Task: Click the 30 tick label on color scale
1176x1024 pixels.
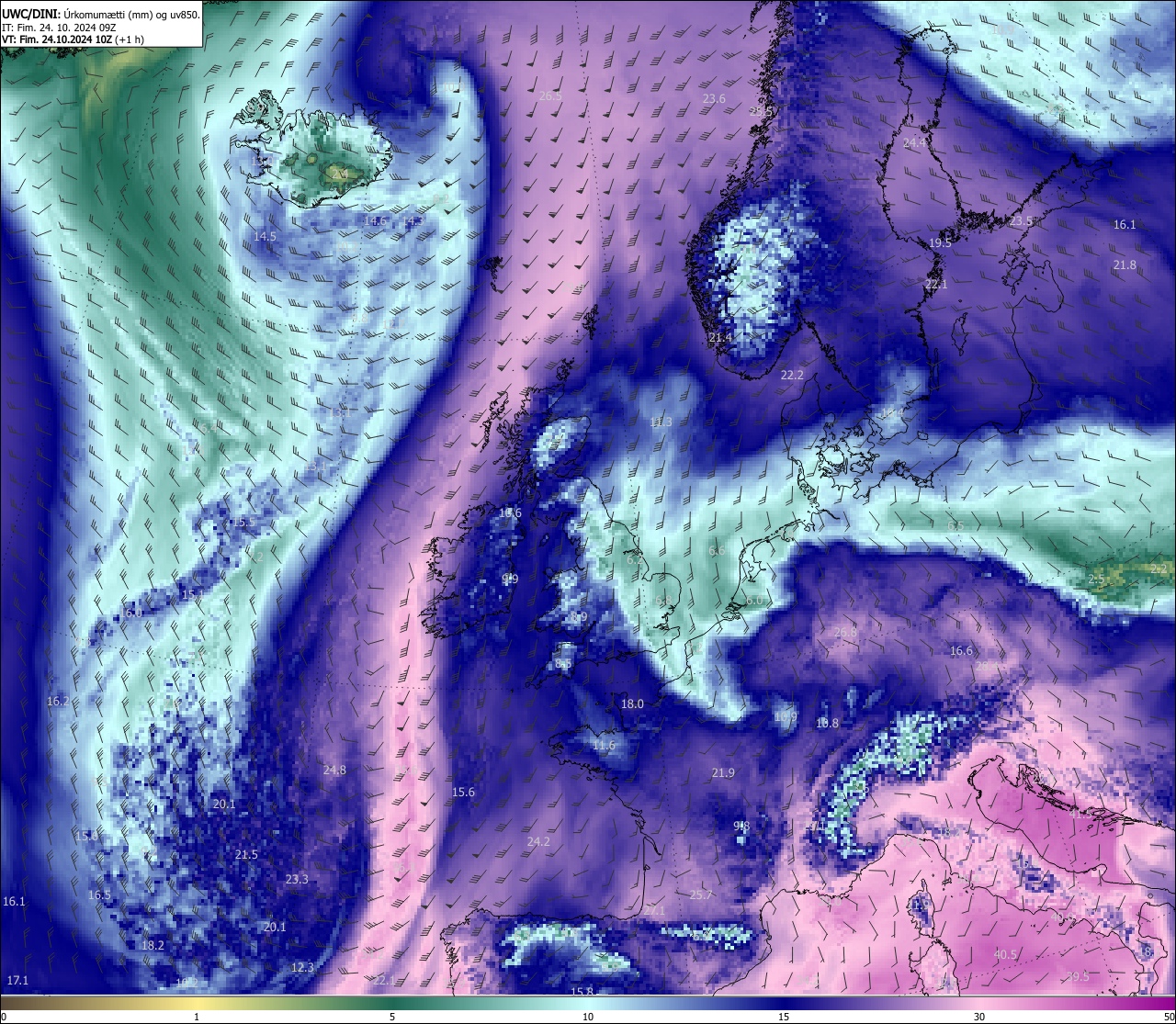Action: tap(979, 1017)
